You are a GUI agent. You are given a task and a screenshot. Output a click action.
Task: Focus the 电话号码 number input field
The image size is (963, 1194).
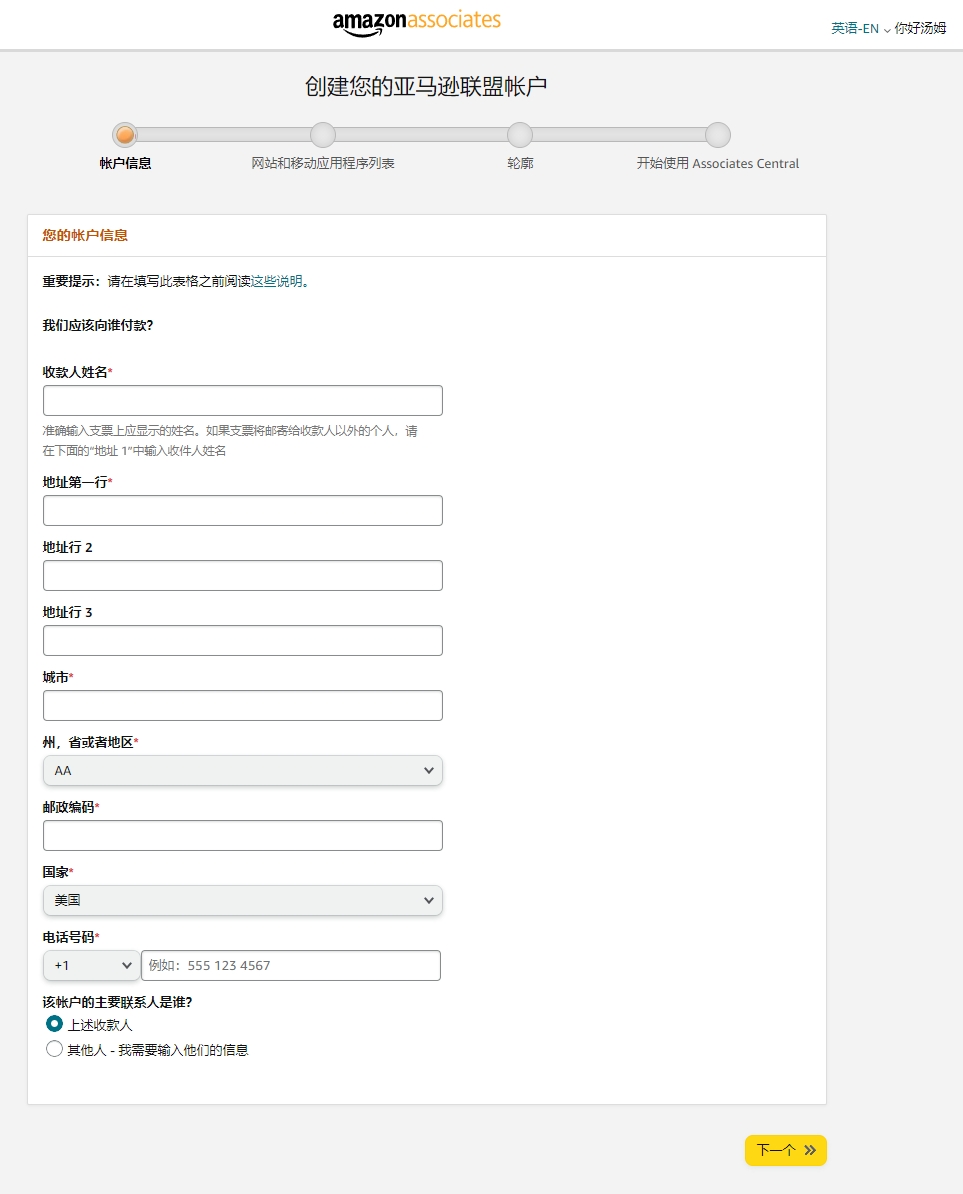pyautogui.click(x=291, y=966)
